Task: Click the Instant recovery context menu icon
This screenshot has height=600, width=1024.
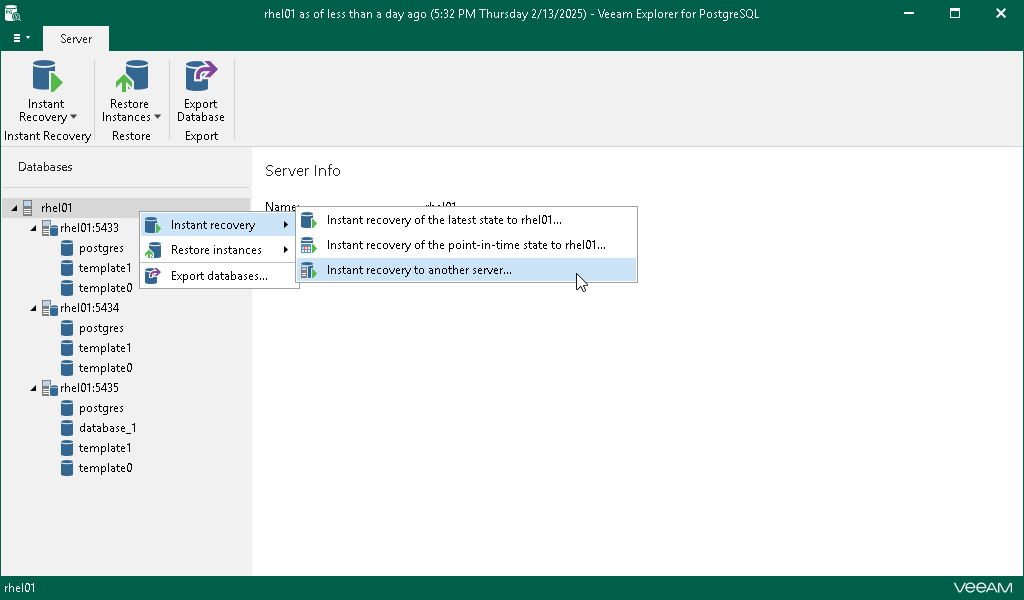Action: [x=153, y=225]
